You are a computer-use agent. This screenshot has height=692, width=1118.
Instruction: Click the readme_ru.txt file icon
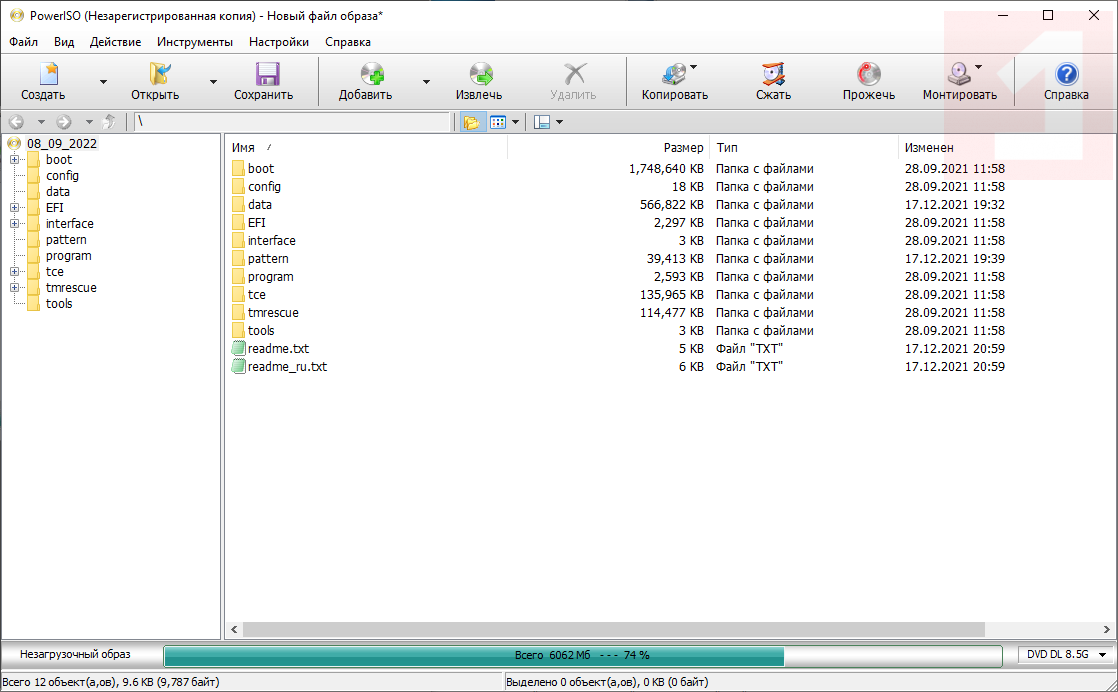238,366
